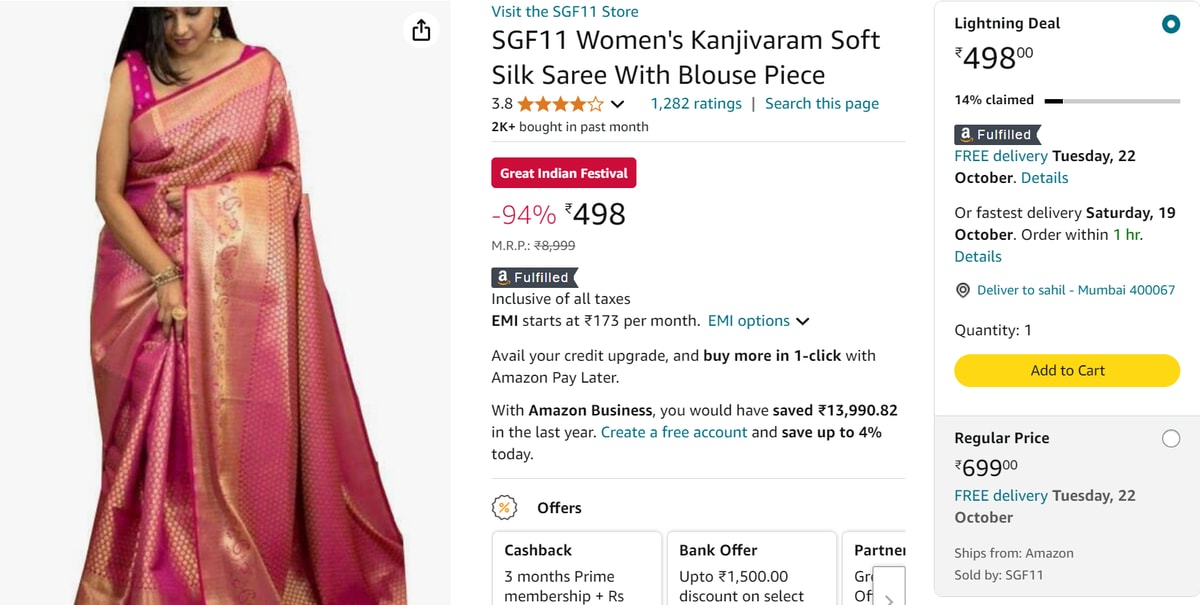This screenshot has height=605, width=1200.
Task: Click the share icon on product image
Action: pyautogui.click(x=421, y=30)
